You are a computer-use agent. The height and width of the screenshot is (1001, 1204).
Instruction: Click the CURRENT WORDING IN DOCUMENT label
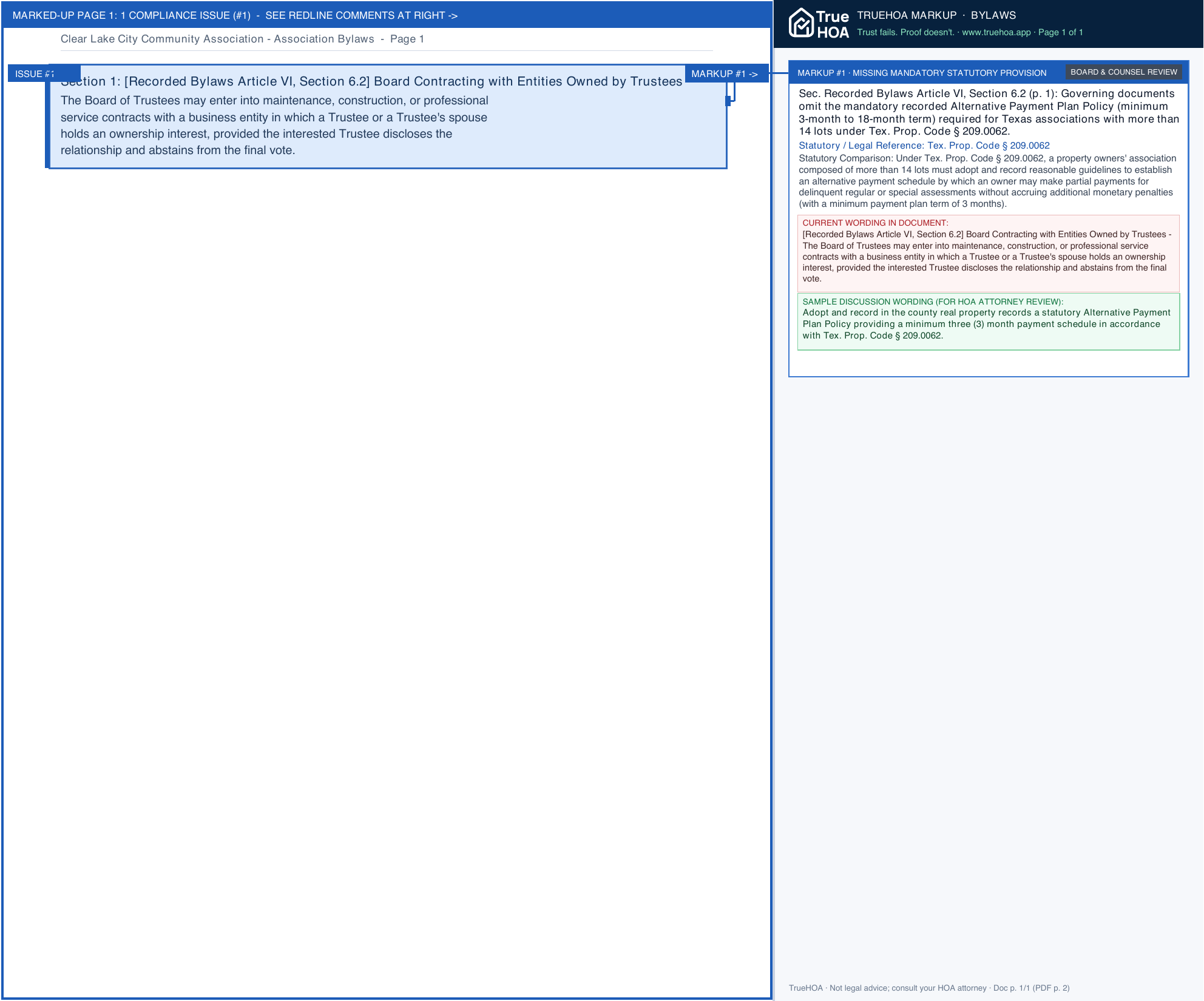(875, 223)
